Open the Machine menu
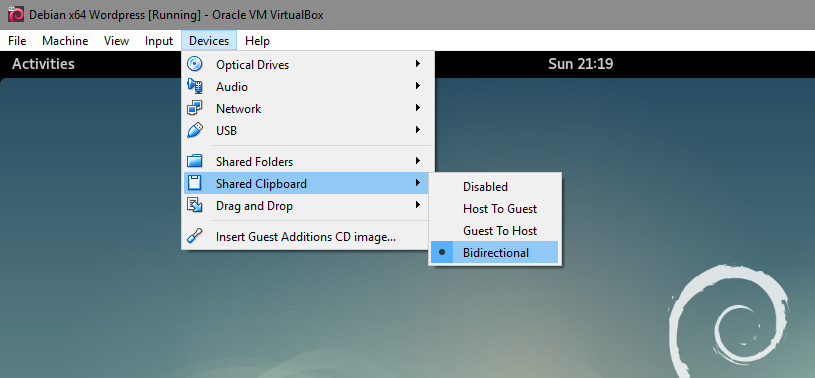Screen dimensions: 815x378 click(65, 41)
